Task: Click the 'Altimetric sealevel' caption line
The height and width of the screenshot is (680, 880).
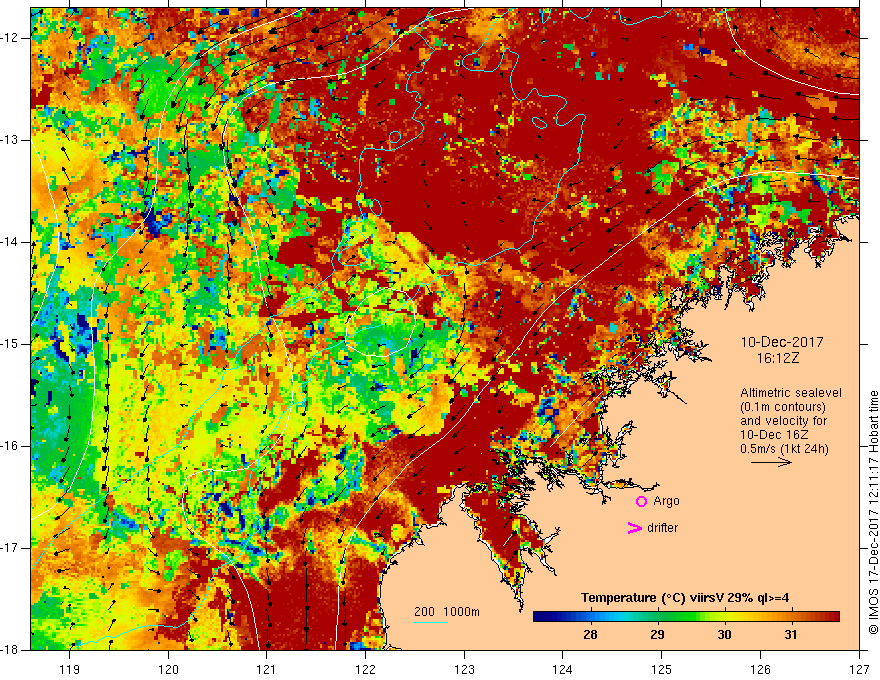Action: pos(791,393)
